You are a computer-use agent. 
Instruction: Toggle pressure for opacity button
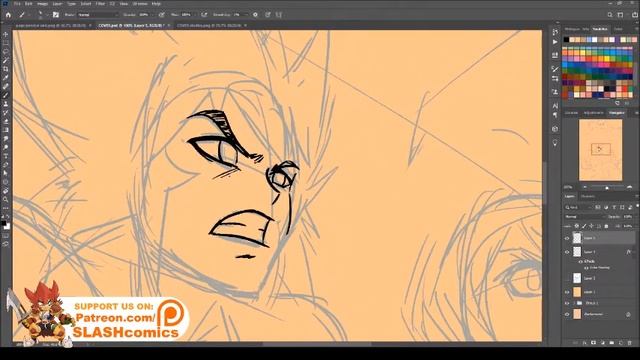point(162,15)
